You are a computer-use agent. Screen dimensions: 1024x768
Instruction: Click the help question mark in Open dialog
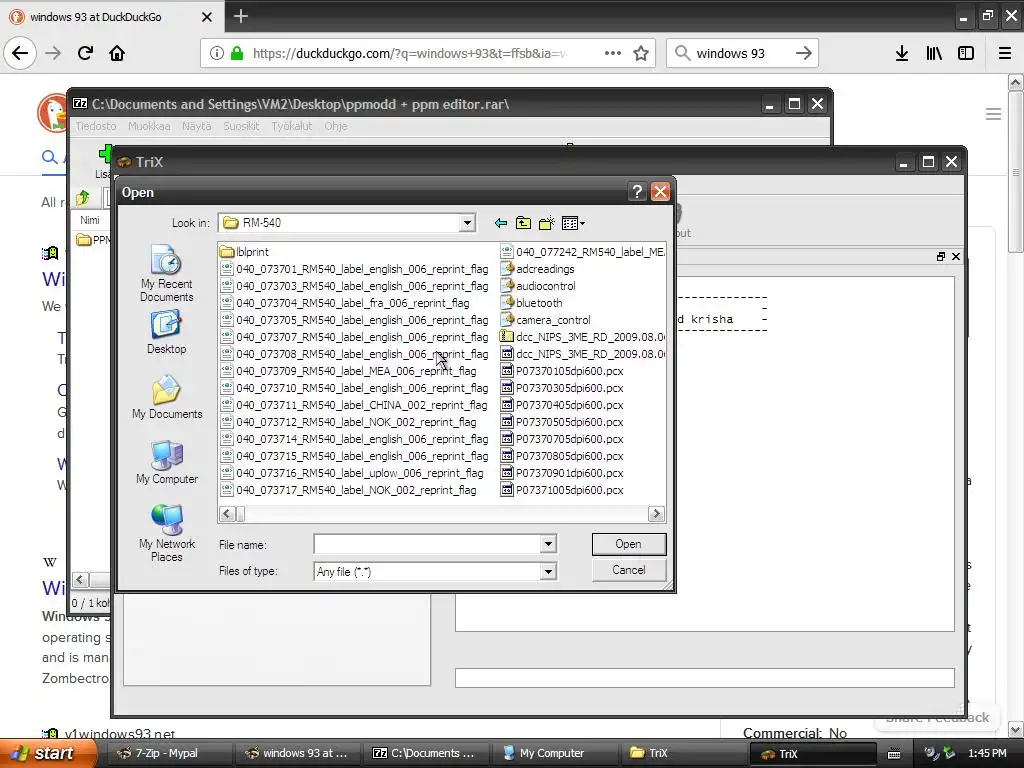click(637, 191)
